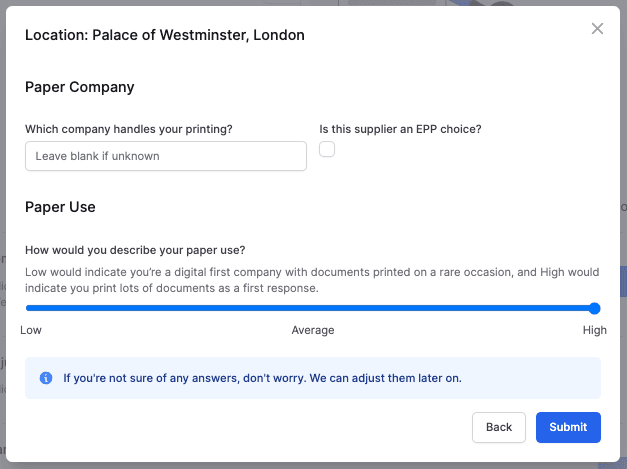Image resolution: width=627 pixels, height=469 pixels.
Task: Select the "High" slider label
Action: 594,330
